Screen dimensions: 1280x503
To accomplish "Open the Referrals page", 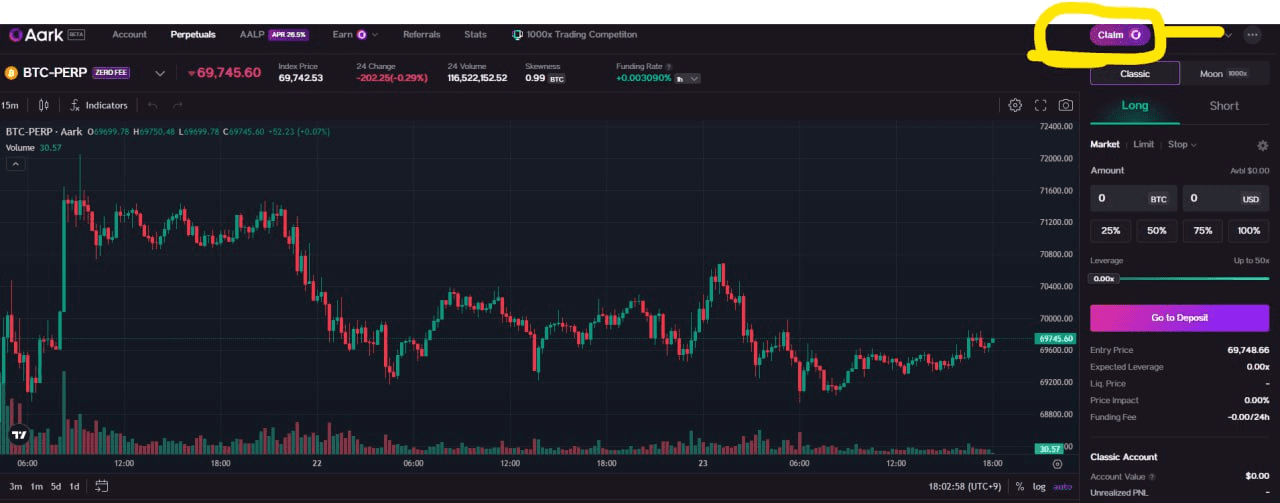I will (x=421, y=35).
